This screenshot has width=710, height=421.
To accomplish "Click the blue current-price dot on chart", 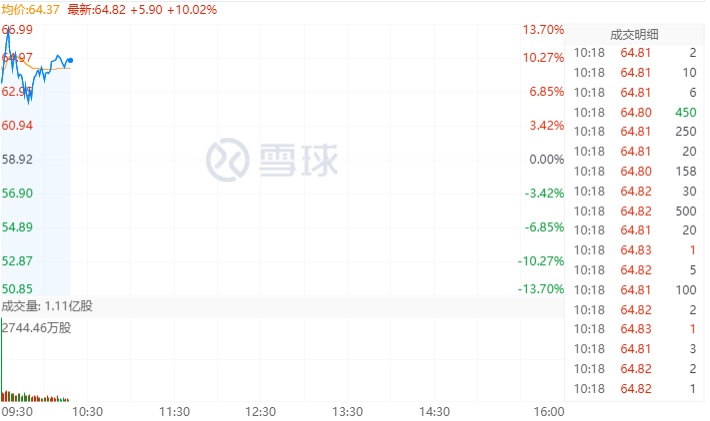I will pos(70,60).
